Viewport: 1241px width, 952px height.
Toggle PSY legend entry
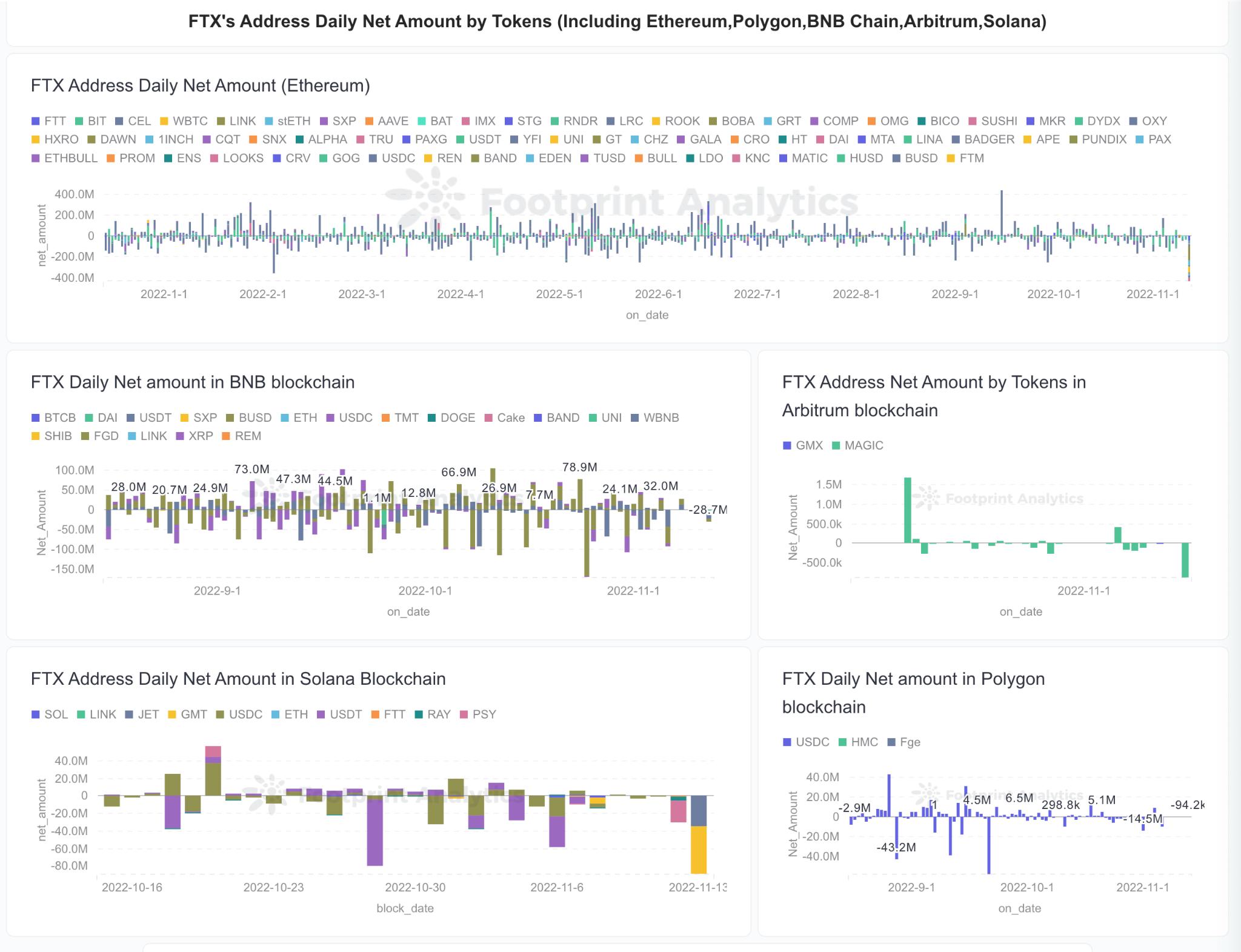coord(478,714)
